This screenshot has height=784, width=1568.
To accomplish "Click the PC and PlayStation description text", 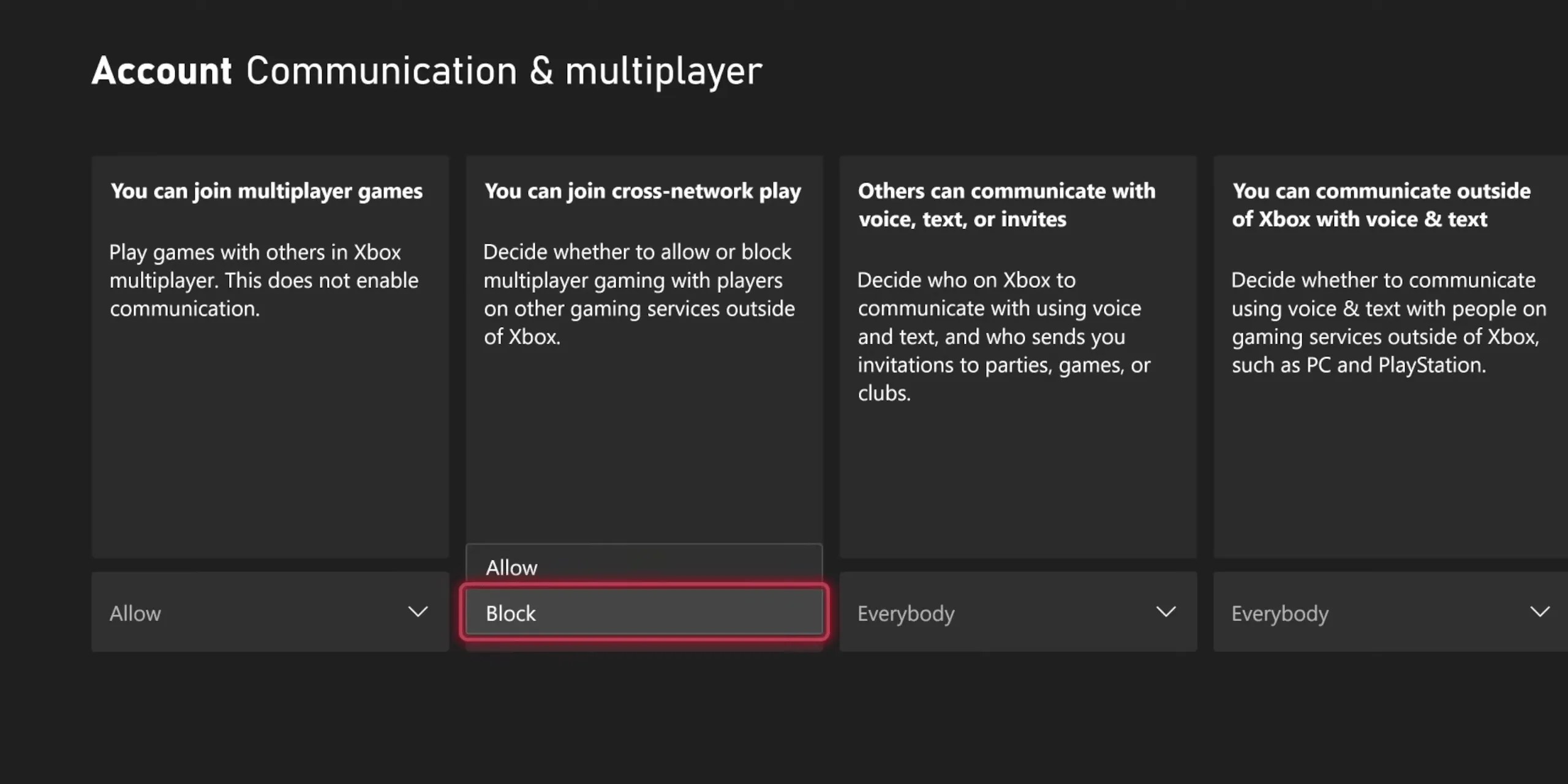I will tap(1388, 322).
